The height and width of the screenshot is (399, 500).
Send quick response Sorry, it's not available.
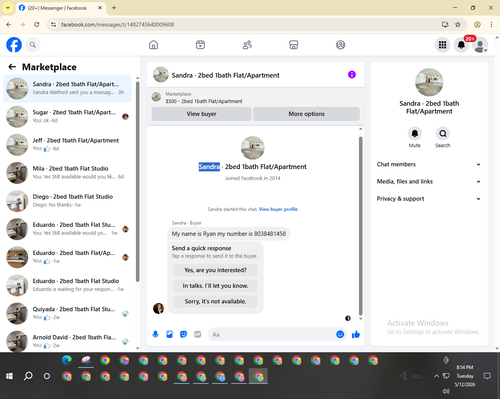tap(215, 301)
